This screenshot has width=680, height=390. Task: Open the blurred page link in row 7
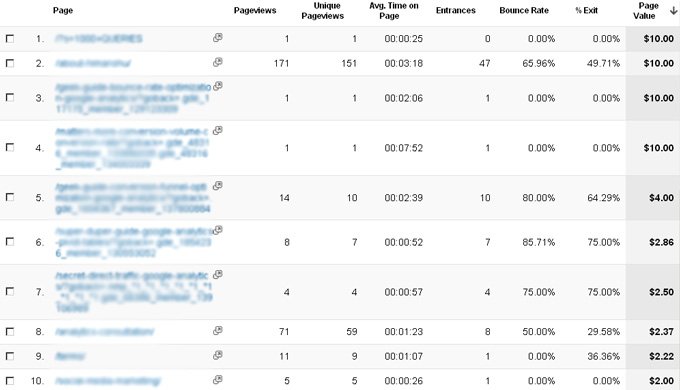(134, 292)
